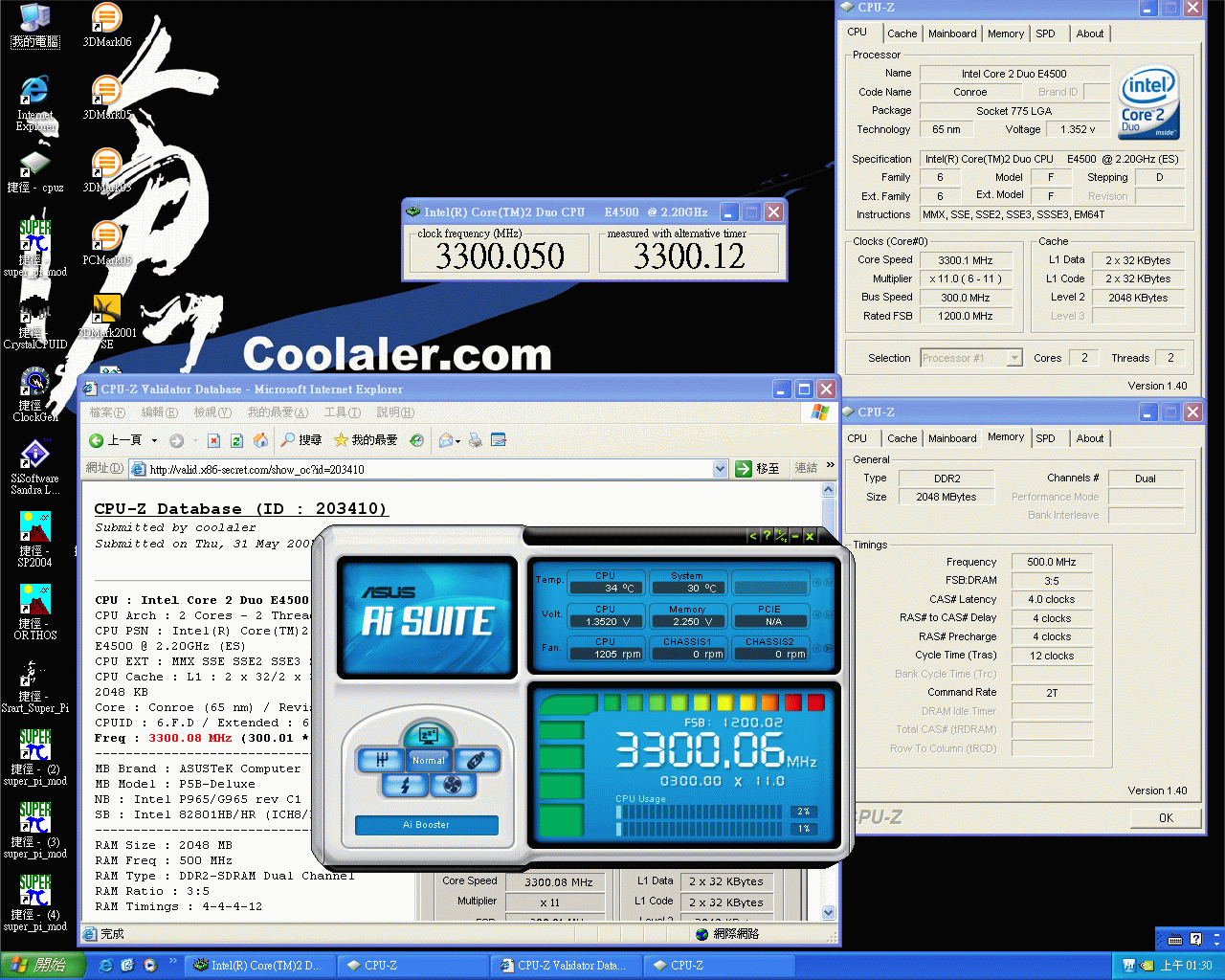Image resolution: width=1225 pixels, height=980 pixels.
Task: Click IE Stop toolbar icon
Action: [213, 440]
